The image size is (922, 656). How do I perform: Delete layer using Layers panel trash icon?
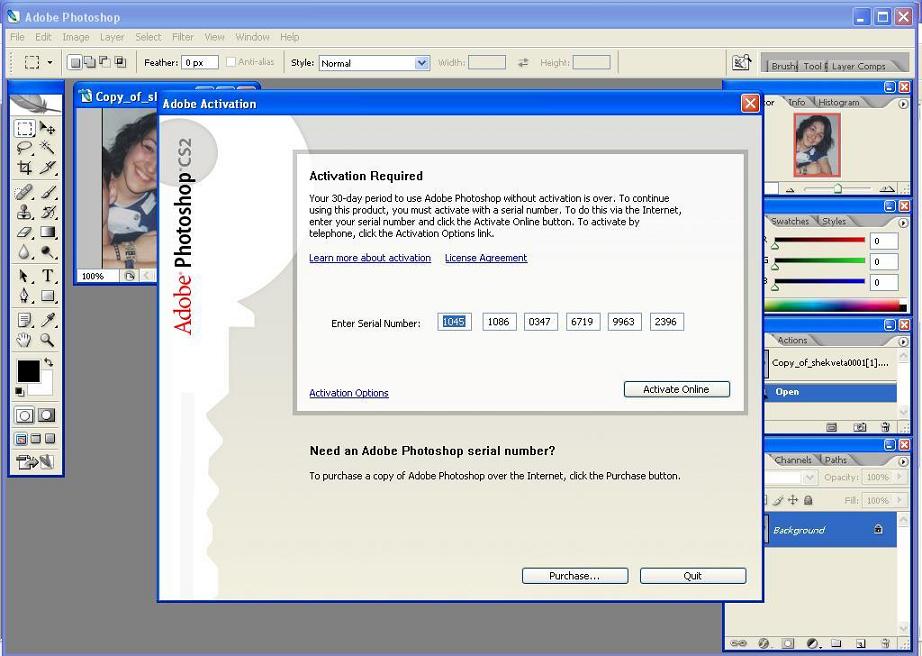coord(886,642)
